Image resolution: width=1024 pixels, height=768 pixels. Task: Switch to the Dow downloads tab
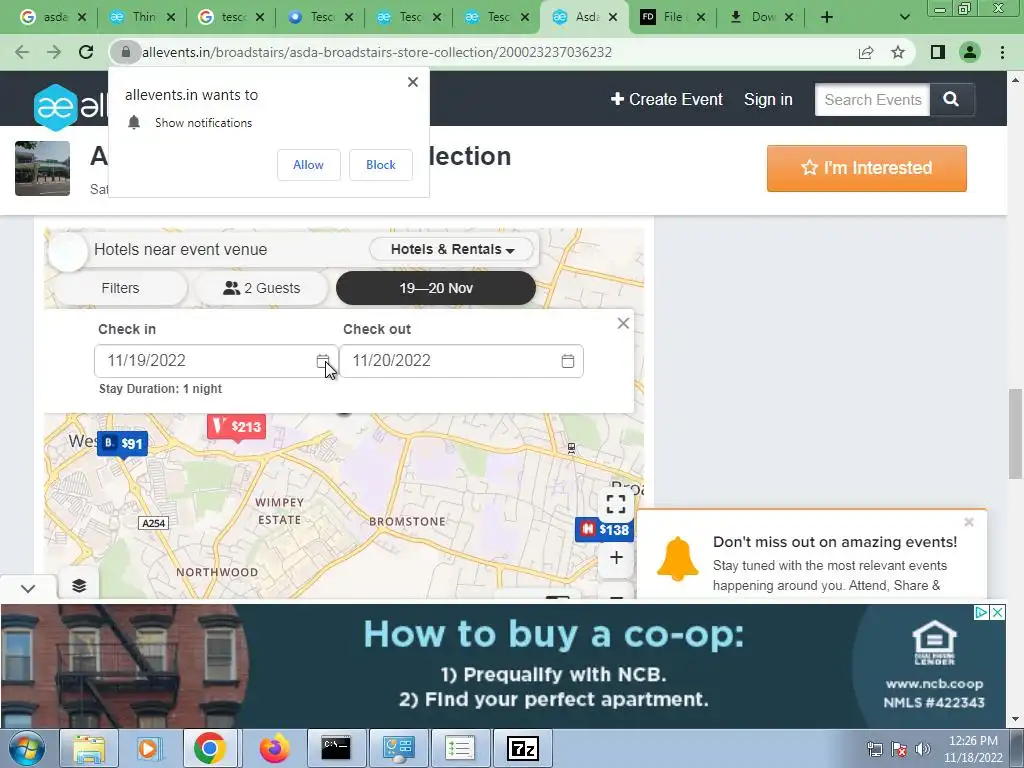[761, 17]
